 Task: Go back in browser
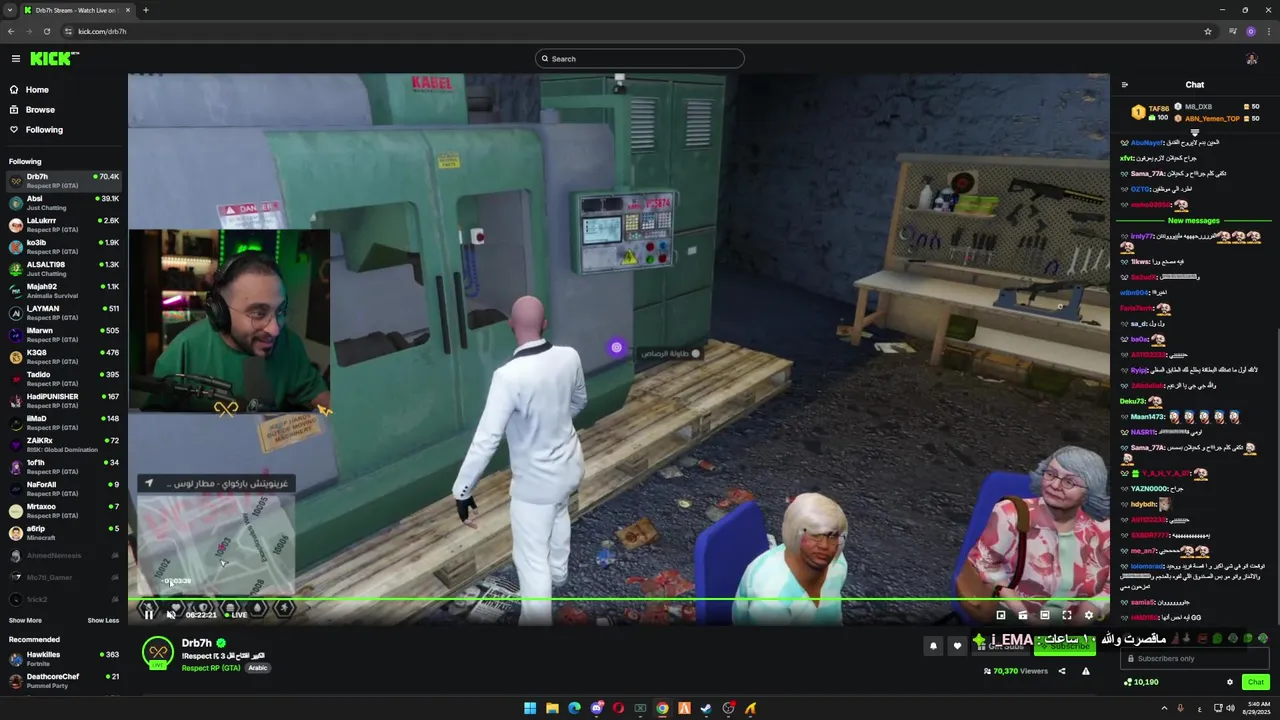[x=11, y=31]
